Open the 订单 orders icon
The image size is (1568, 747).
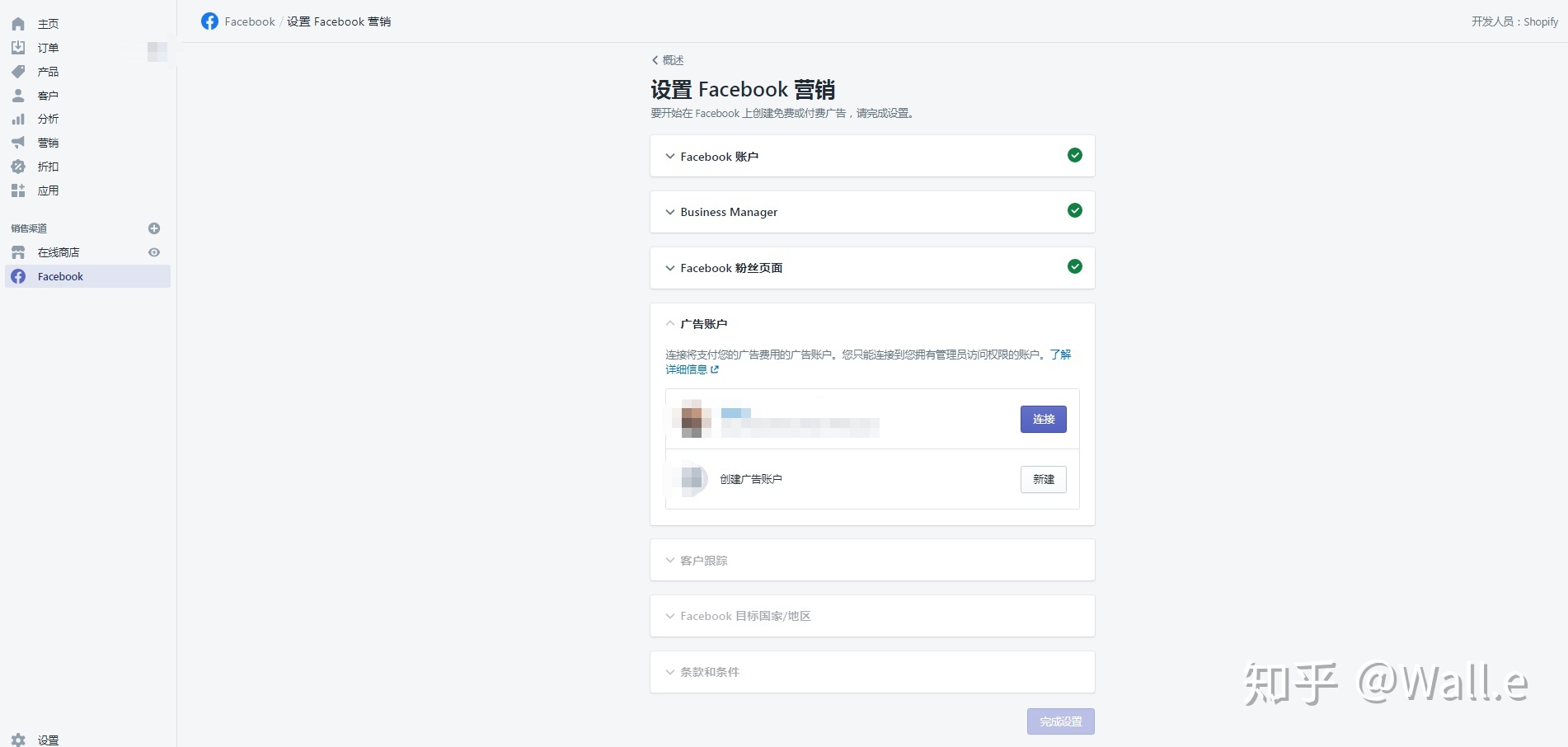tap(18, 48)
